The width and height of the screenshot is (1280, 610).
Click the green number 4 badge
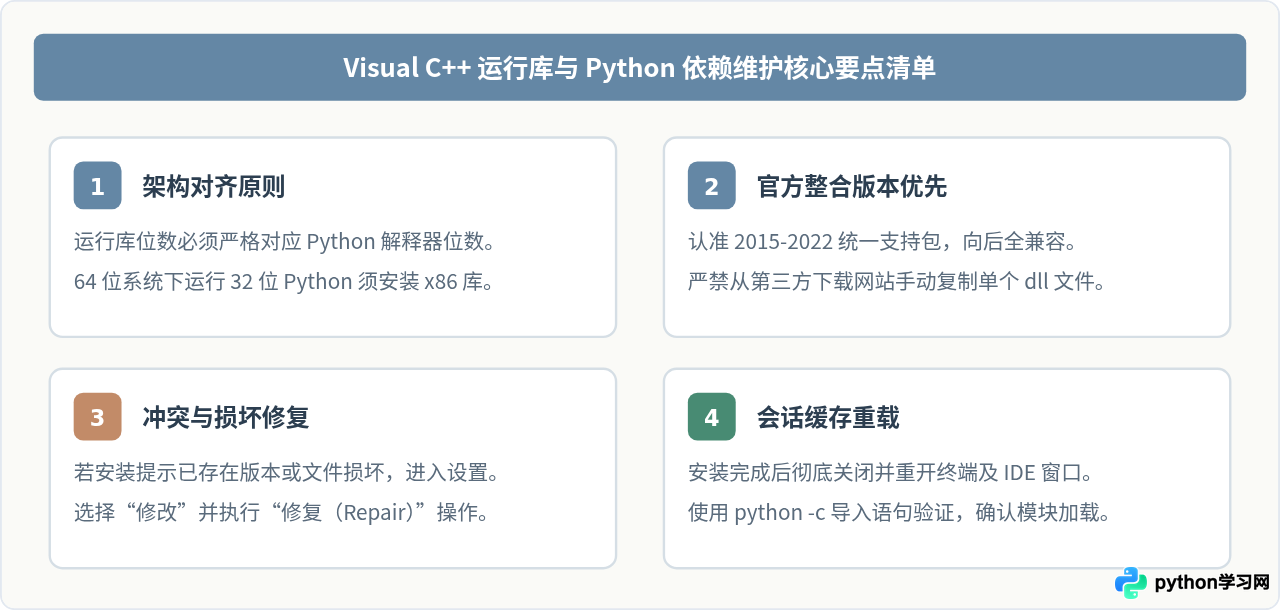coord(711,417)
